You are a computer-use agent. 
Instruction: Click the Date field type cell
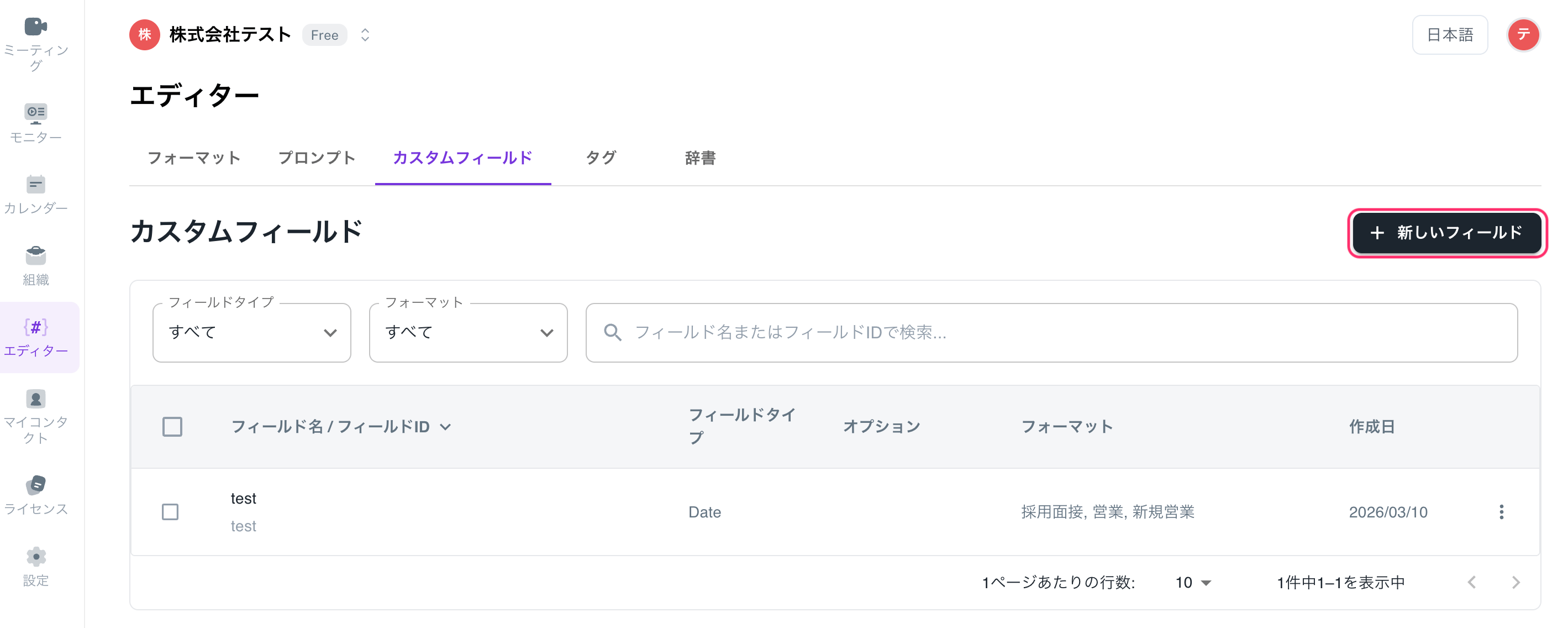(x=704, y=512)
